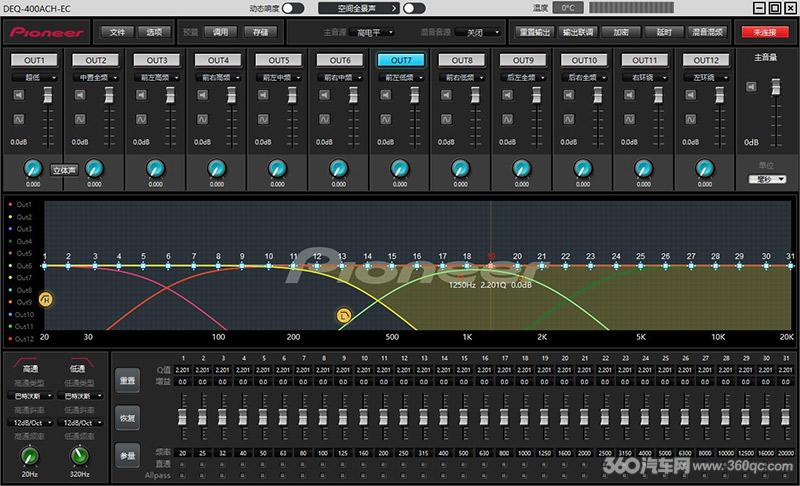The image size is (800, 486).
Task: Invert phase on the OUT10 channel
Action: tap(569, 119)
